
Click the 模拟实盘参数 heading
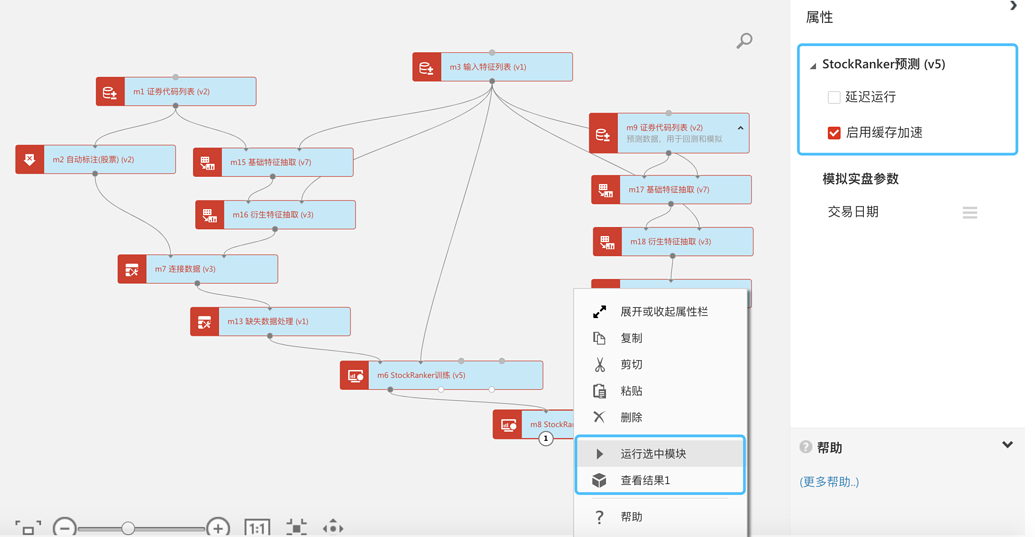tap(860, 179)
